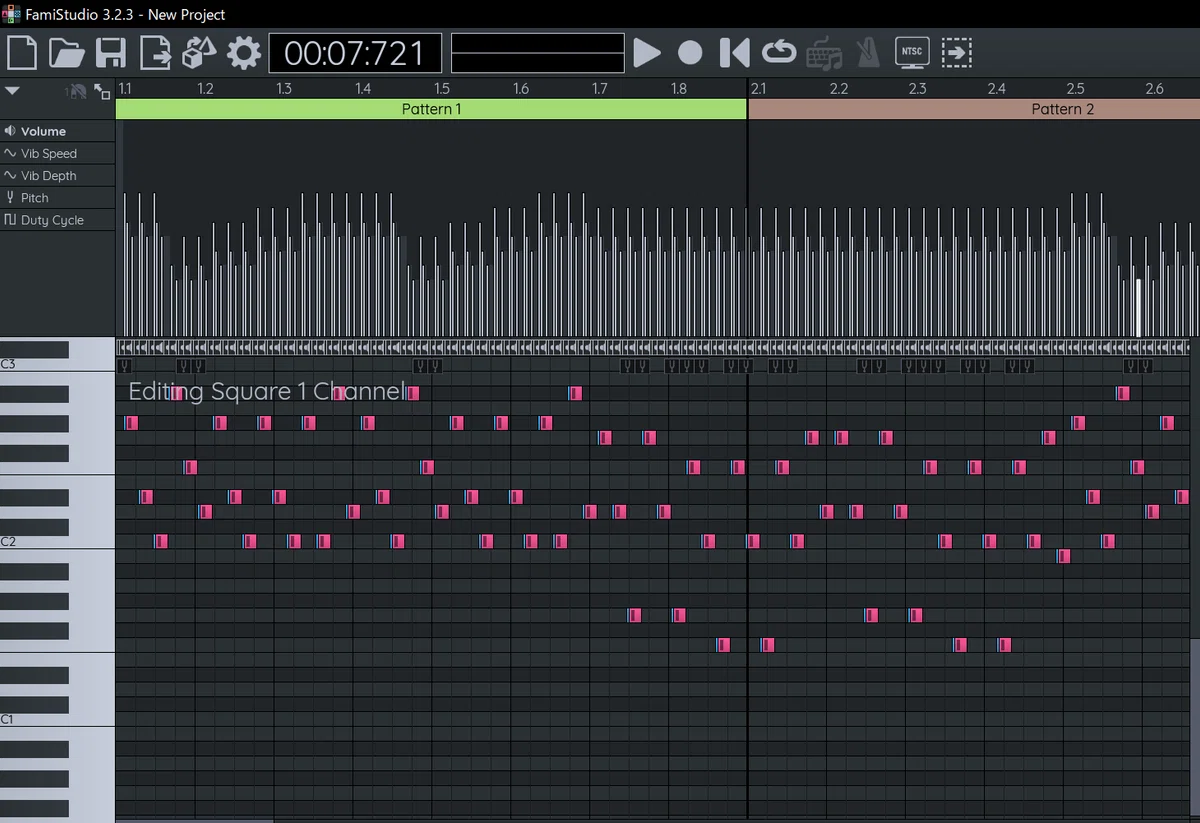Switch the NTSC machine mode icon
Viewport: 1200px width, 823px height.
(x=912, y=52)
